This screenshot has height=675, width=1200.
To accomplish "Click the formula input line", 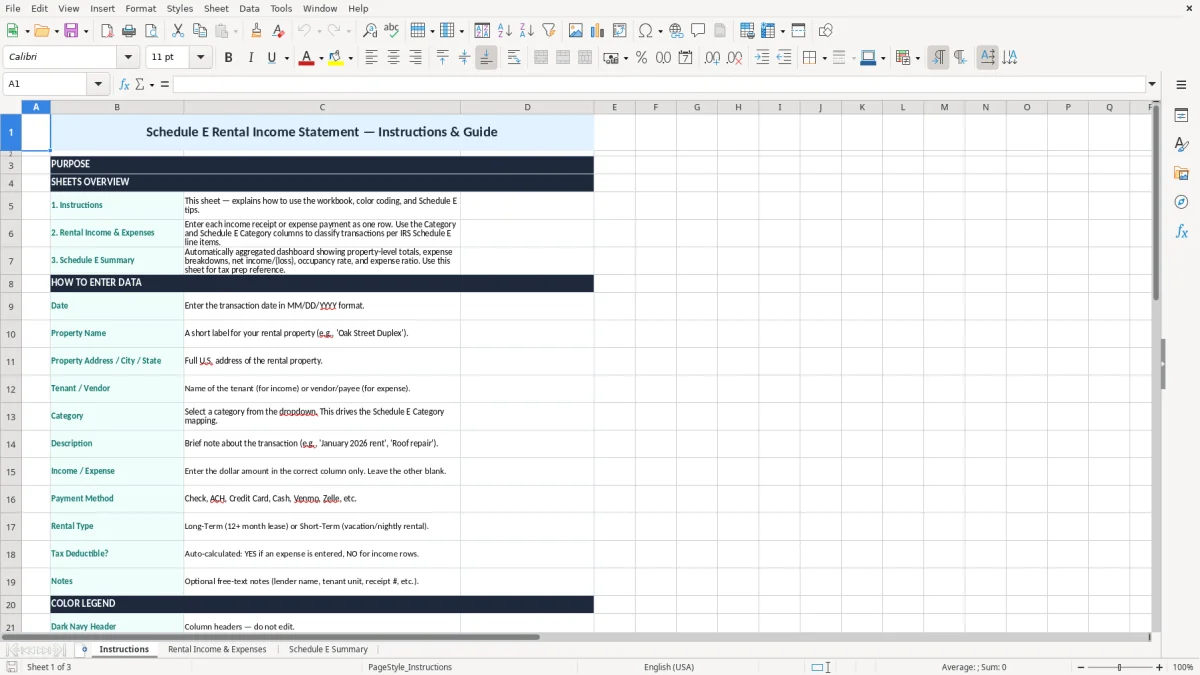I will [x=659, y=84].
